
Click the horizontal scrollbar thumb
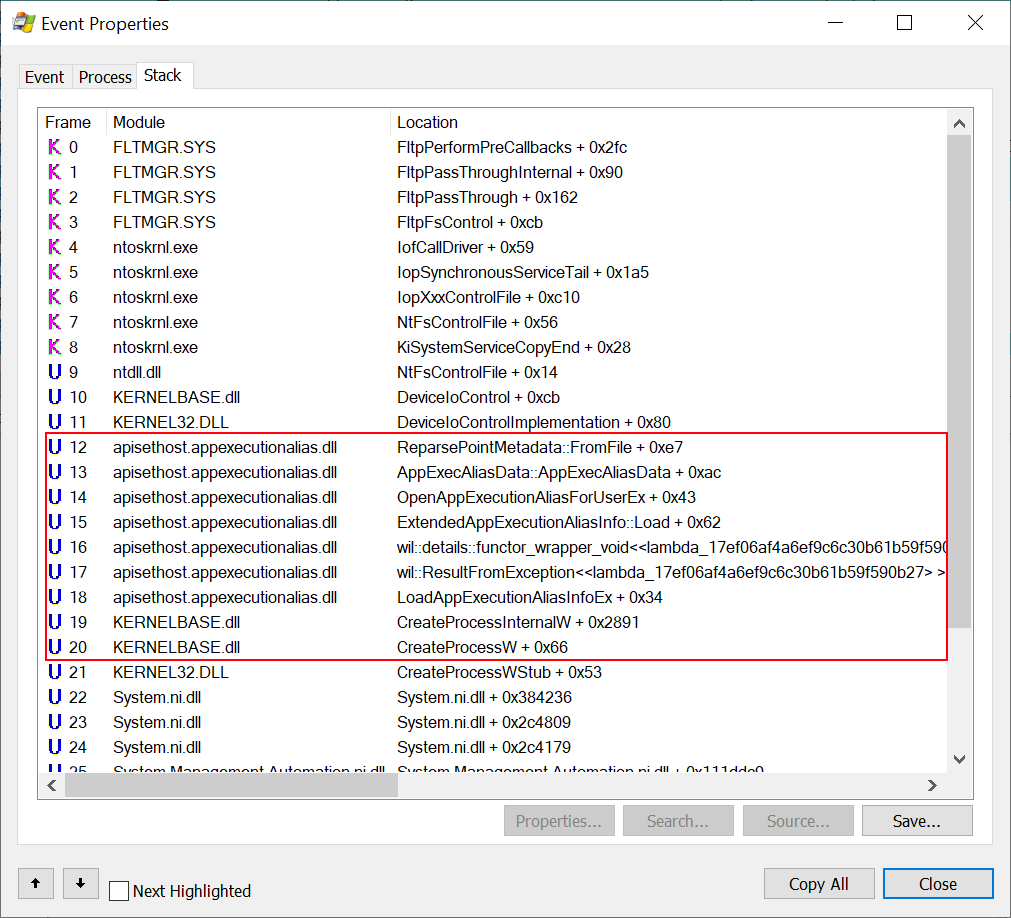point(231,785)
